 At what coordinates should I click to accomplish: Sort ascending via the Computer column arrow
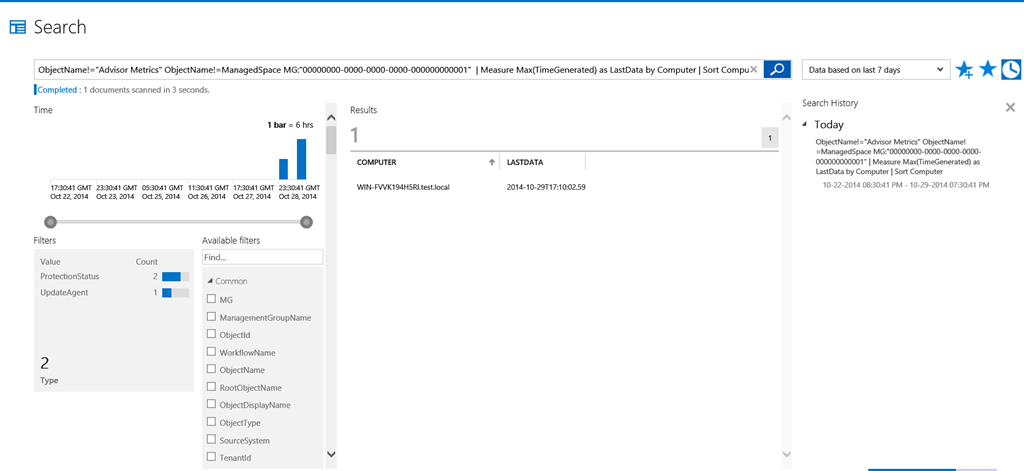[x=491, y=162]
